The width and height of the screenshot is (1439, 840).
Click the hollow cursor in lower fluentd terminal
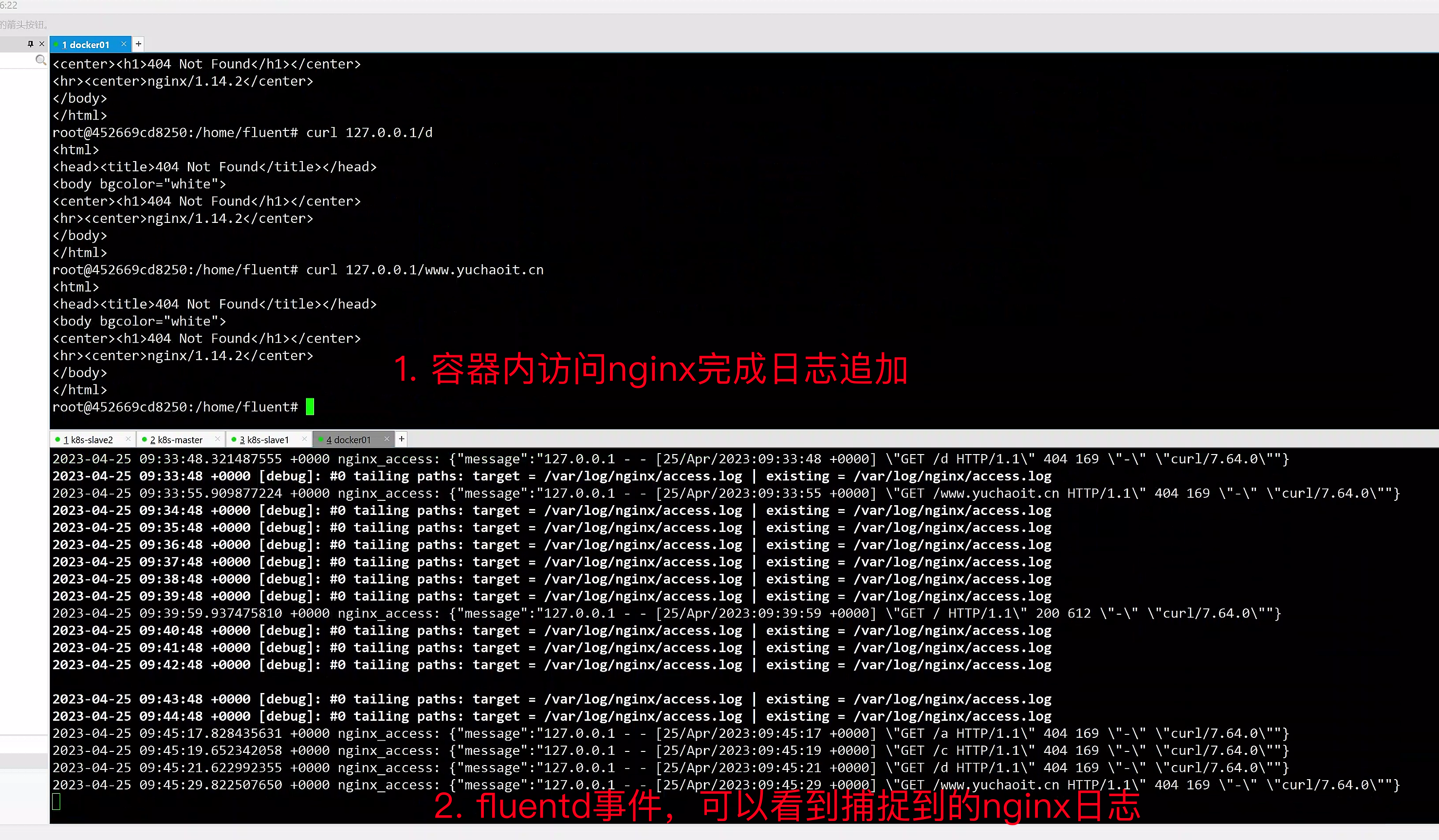(56, 802)
